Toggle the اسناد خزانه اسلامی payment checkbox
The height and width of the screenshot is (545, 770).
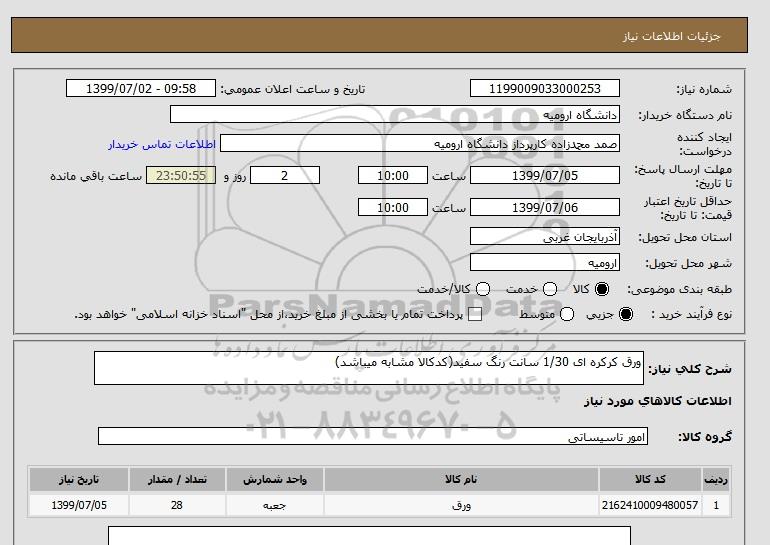(475, 315)
